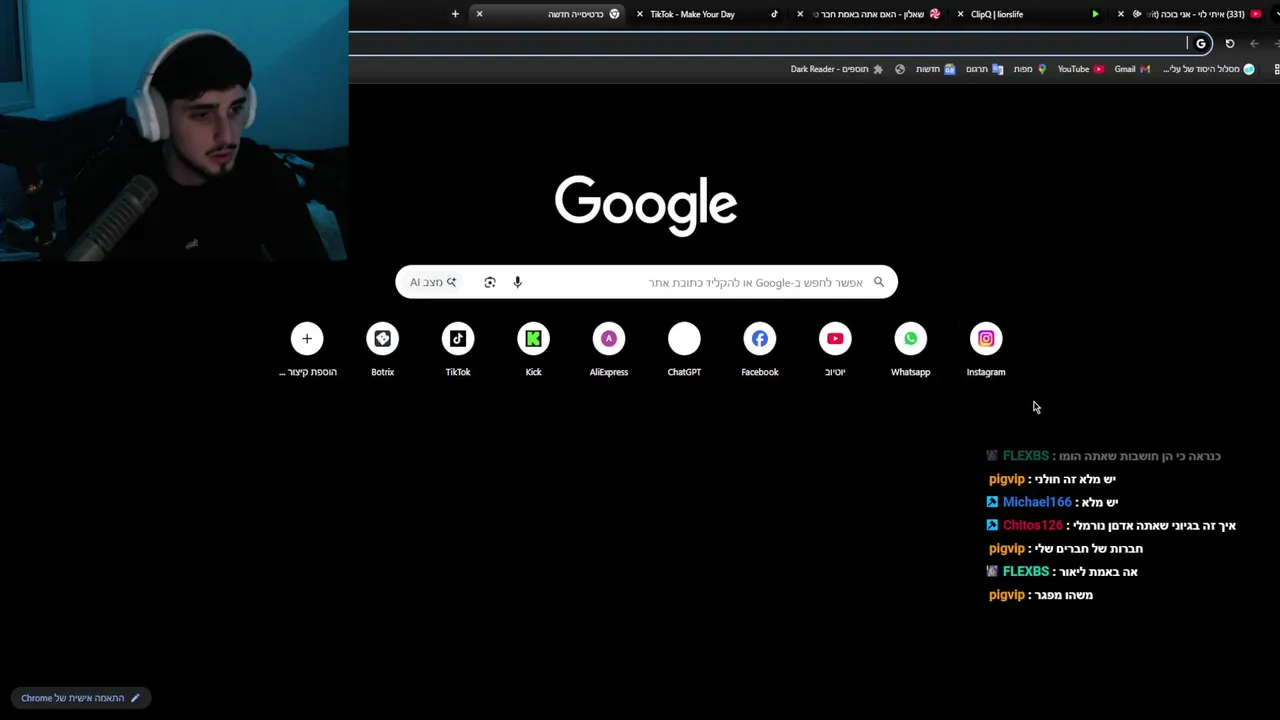
Task: Close the שאלון tab
Action: 800,14
